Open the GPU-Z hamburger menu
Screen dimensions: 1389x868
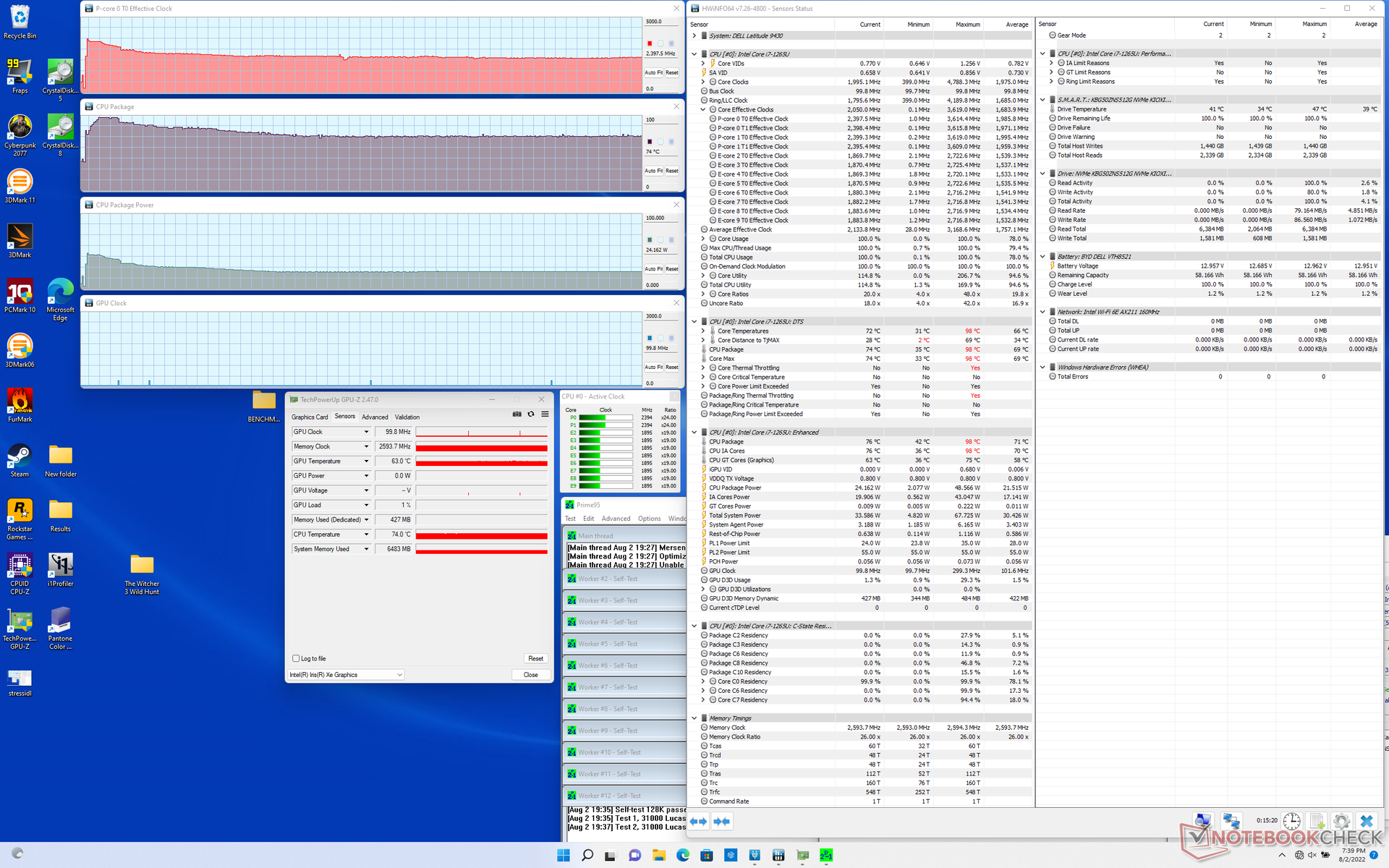[545, 414]
